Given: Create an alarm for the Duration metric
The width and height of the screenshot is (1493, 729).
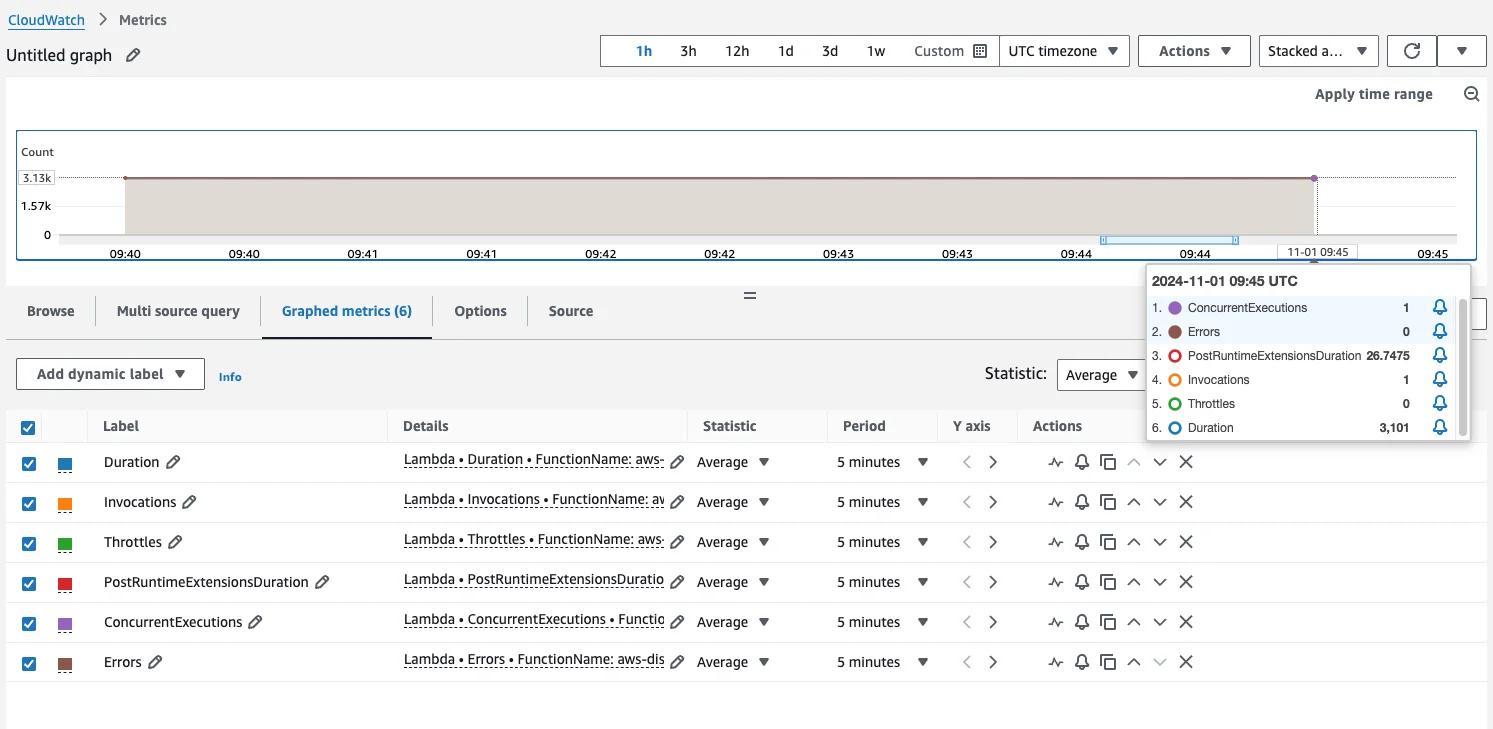Looking at the screenshot, I should [1081, 461].
